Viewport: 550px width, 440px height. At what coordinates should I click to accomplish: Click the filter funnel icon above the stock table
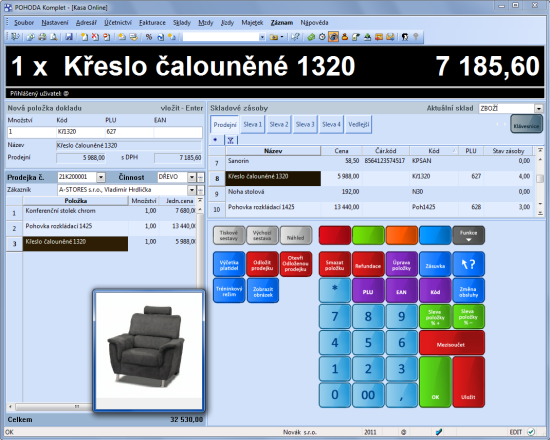pyautogui.click(x=230, y=140)
